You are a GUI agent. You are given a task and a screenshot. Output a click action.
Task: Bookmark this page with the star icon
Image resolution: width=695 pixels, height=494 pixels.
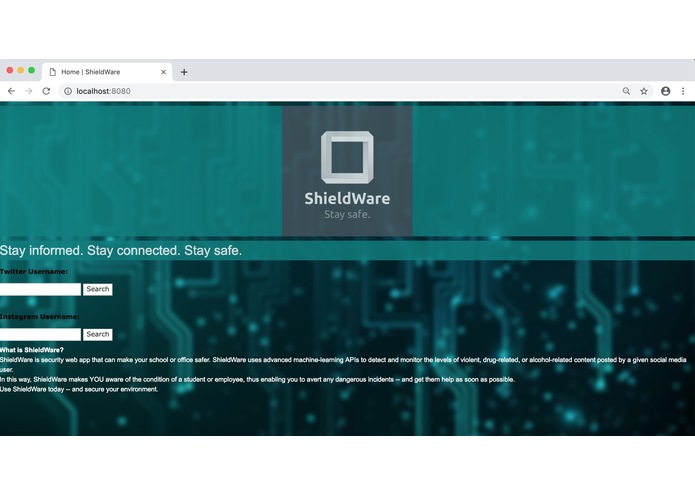coord(644,91)
